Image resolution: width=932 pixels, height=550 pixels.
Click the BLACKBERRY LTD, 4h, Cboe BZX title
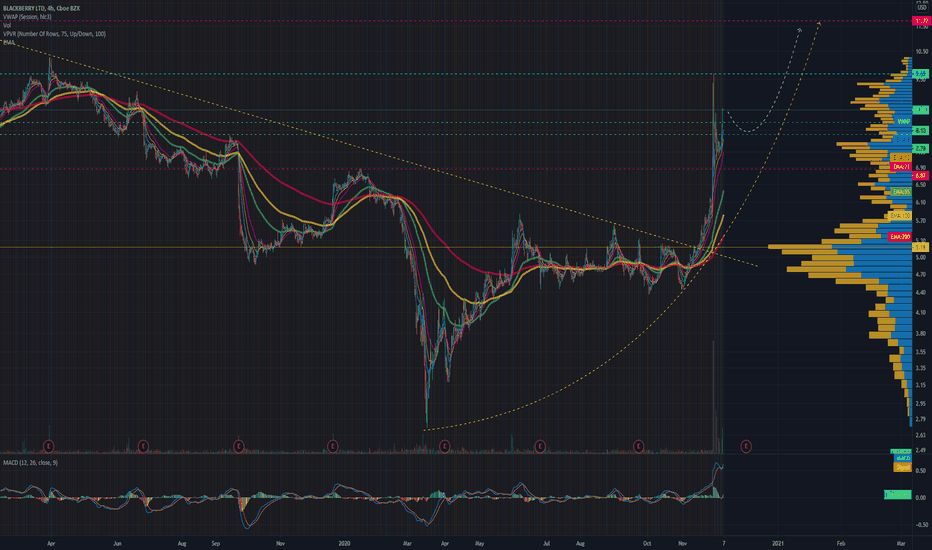[x=41, y=8]
